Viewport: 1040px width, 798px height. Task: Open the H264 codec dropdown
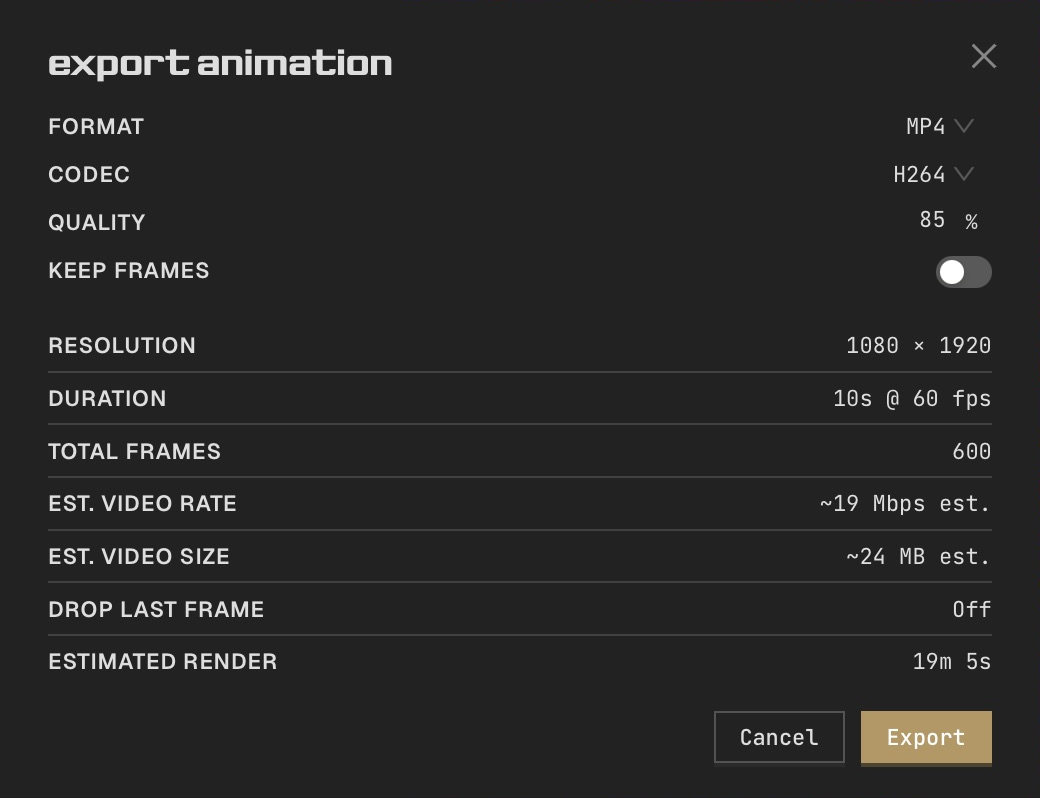click(x=933, y=174)
